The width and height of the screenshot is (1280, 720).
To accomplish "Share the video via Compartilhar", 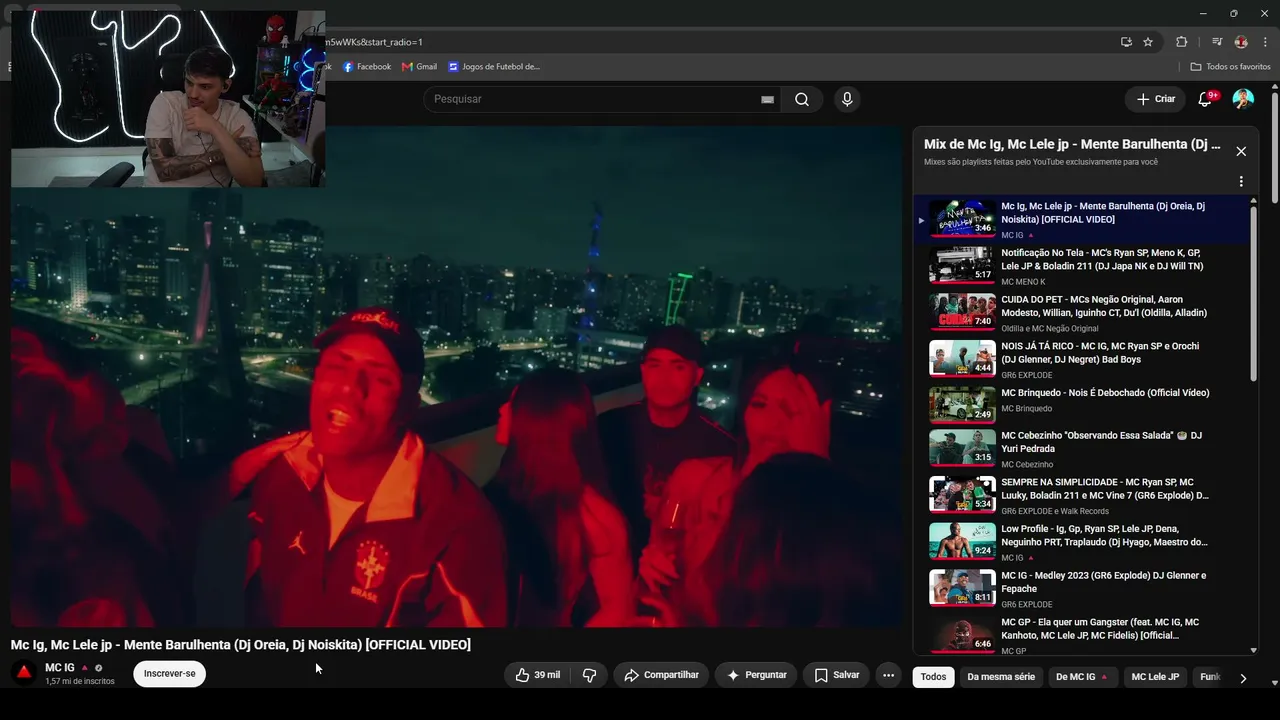I will [661, 675].
